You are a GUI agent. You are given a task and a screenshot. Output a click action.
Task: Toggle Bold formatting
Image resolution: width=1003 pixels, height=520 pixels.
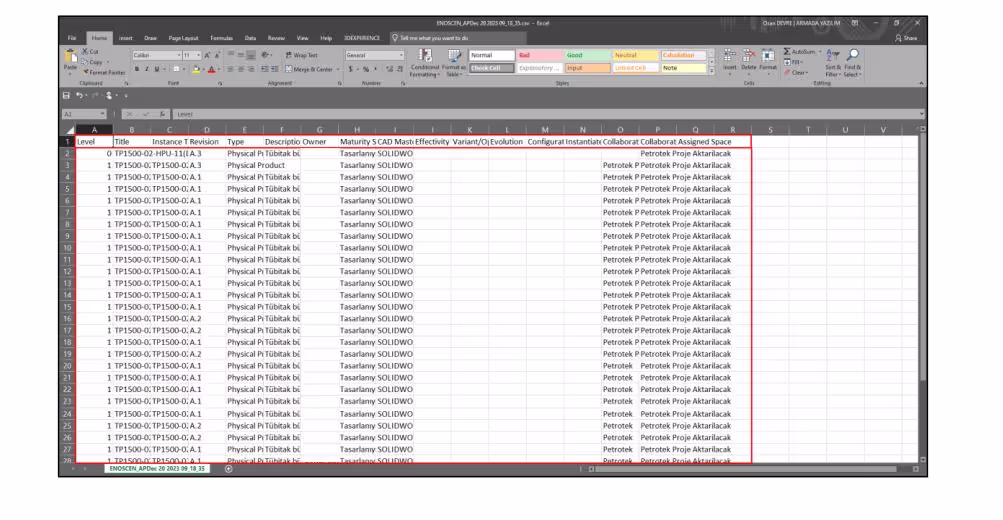tap(136, 69)
